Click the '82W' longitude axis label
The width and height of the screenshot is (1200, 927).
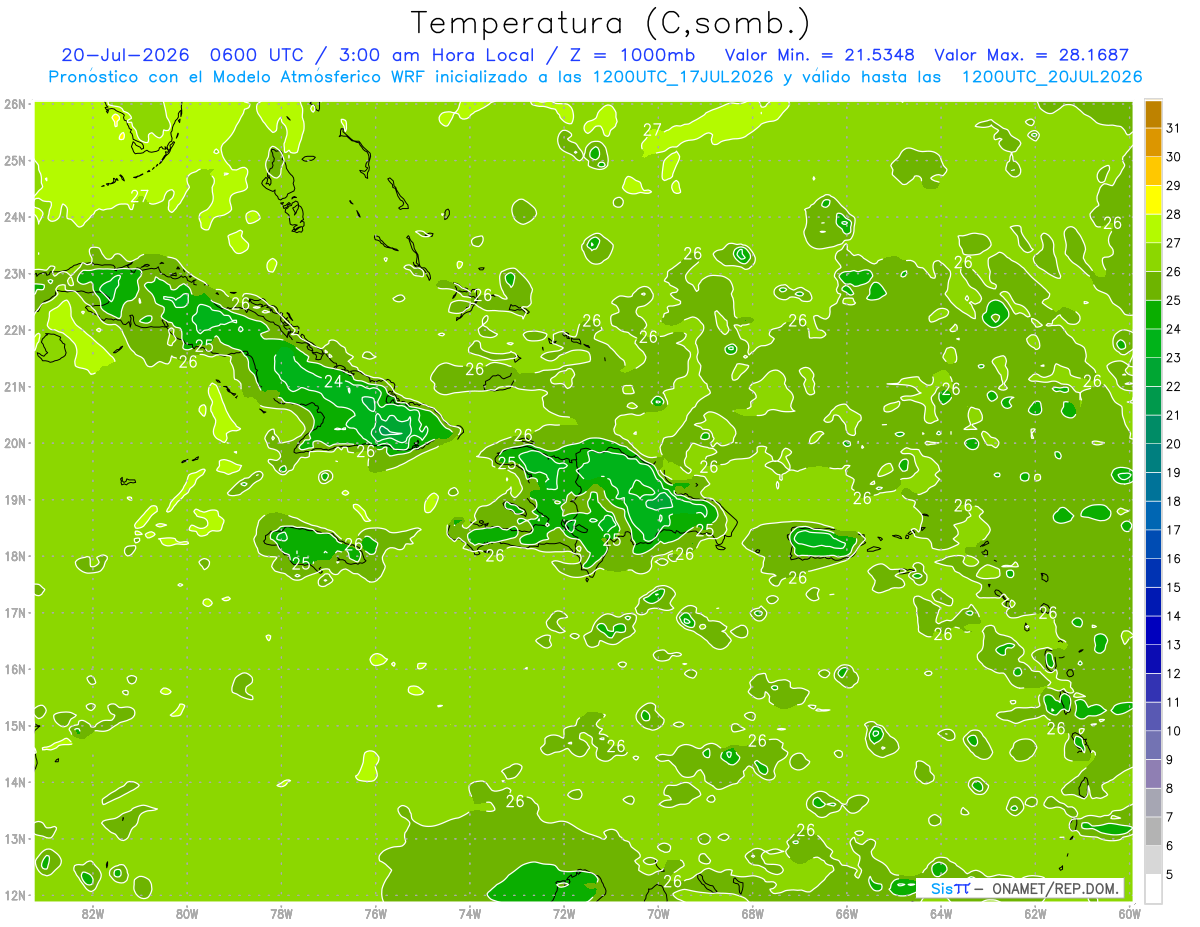coord(93,913)
